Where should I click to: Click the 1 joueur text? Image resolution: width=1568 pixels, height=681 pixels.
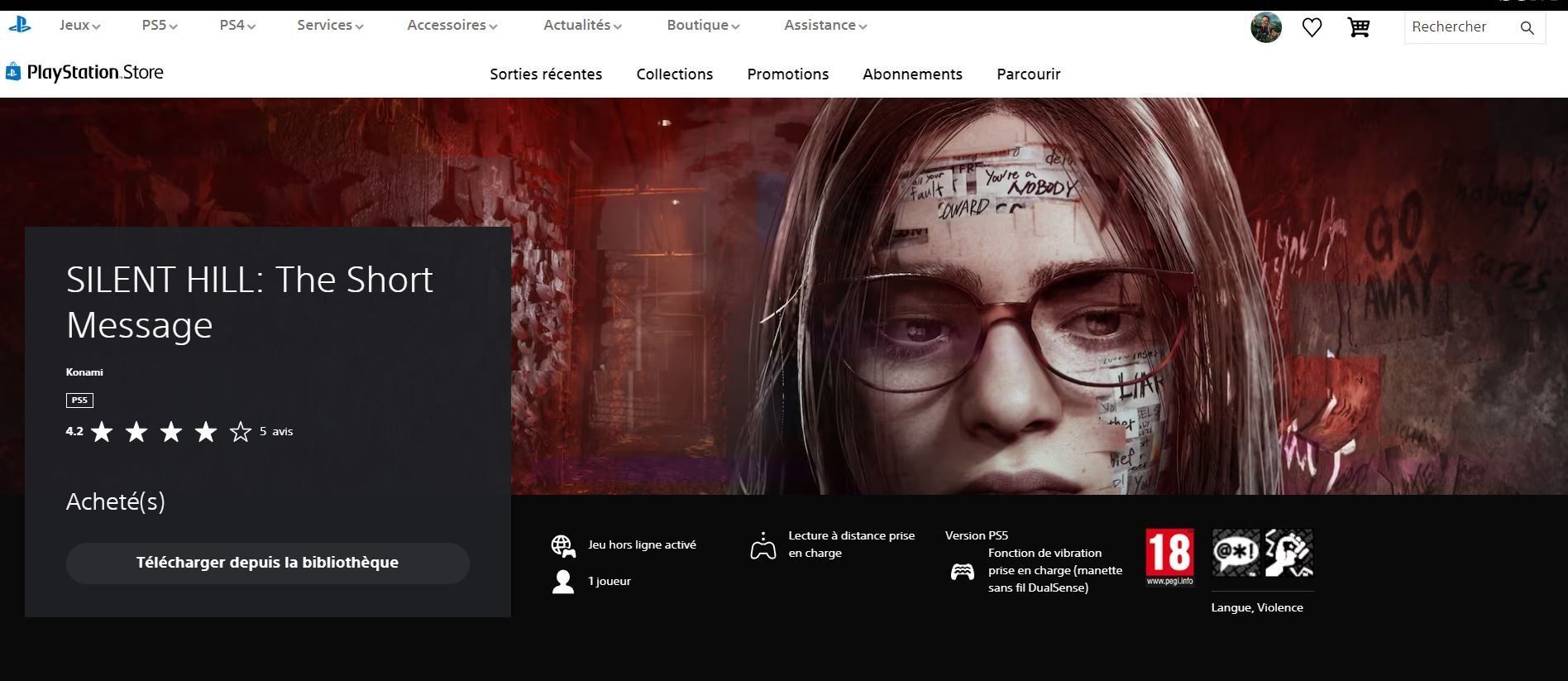pos(610,581)
